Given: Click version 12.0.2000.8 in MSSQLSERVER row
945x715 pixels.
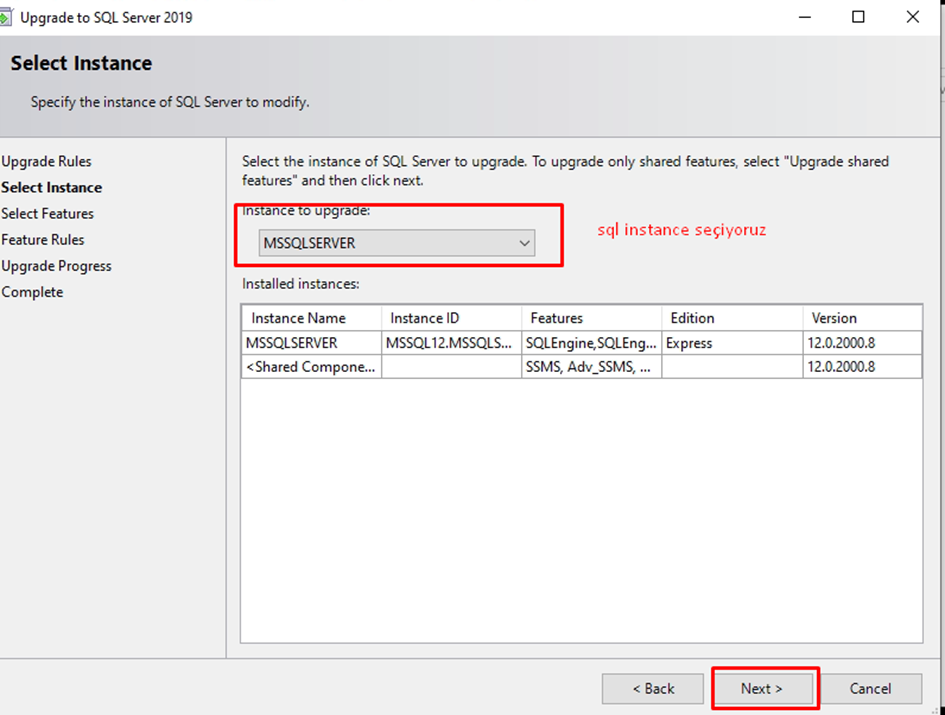Looking at the screenshot, I should point(862,342).
